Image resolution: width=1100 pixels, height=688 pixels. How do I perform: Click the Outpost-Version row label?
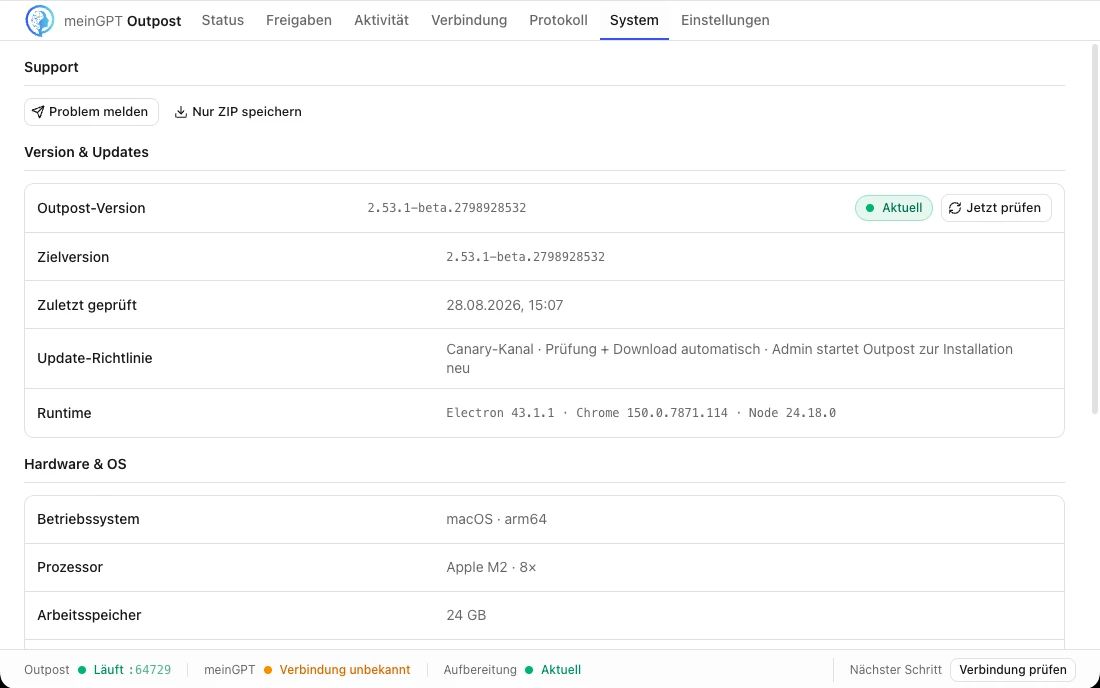[91, 208]
